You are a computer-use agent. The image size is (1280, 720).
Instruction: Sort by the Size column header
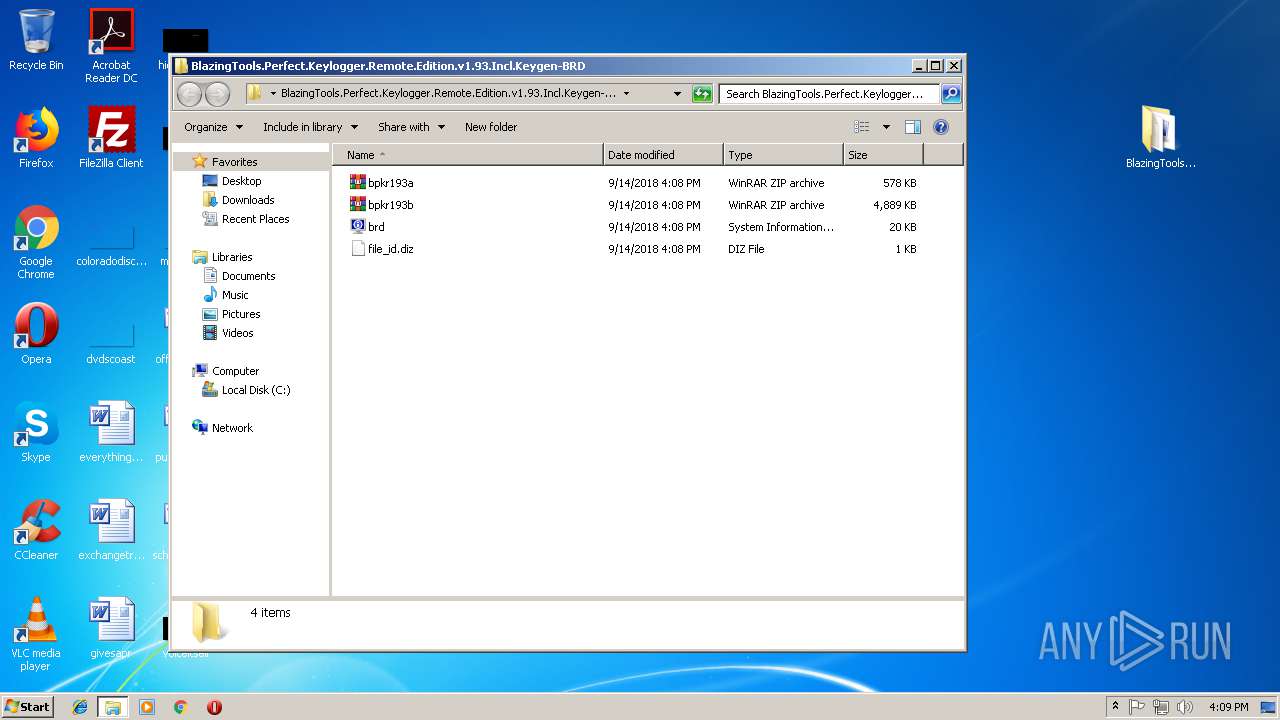coord(883,155)
